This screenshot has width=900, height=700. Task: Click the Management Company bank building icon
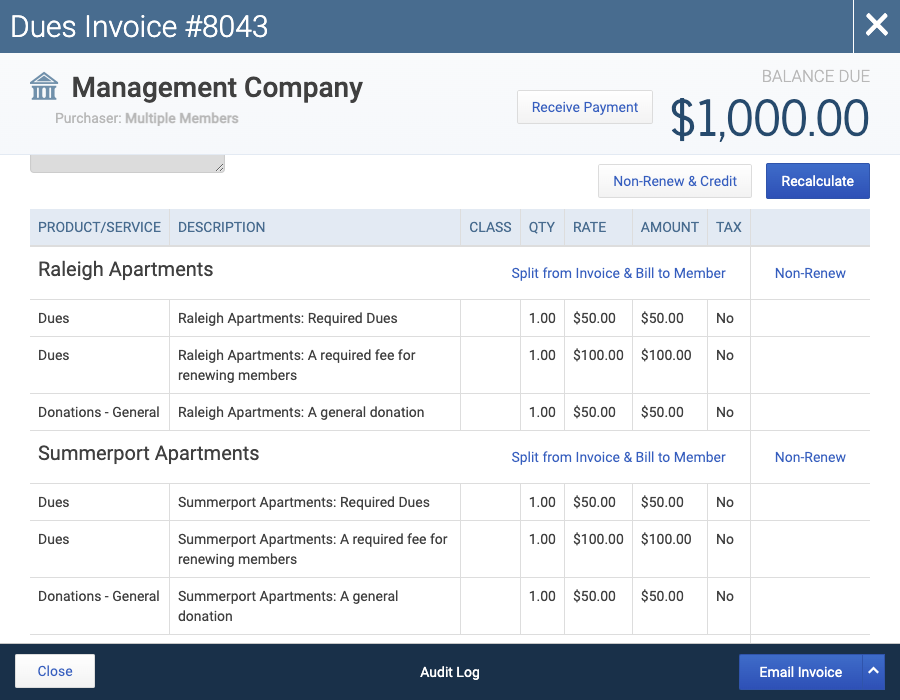click(x=44, y=87)
